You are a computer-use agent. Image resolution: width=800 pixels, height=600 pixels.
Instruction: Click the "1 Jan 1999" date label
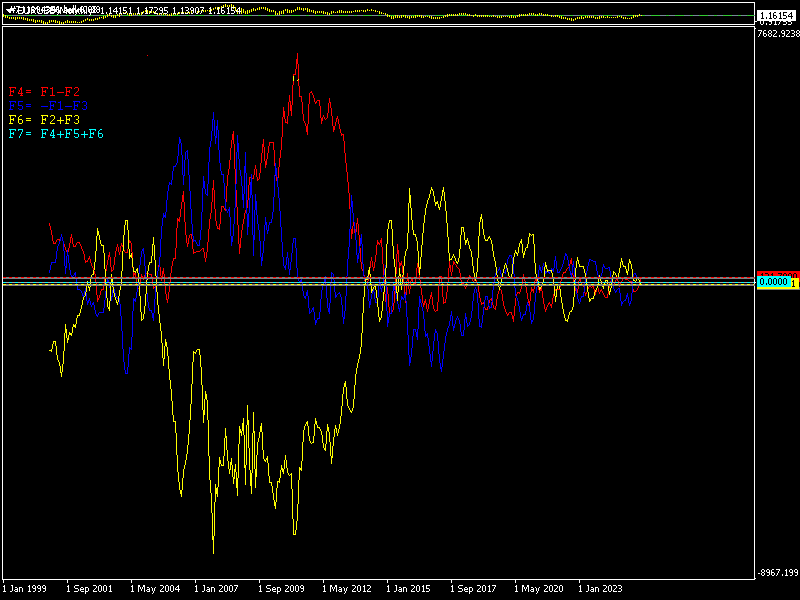point(24,589)
